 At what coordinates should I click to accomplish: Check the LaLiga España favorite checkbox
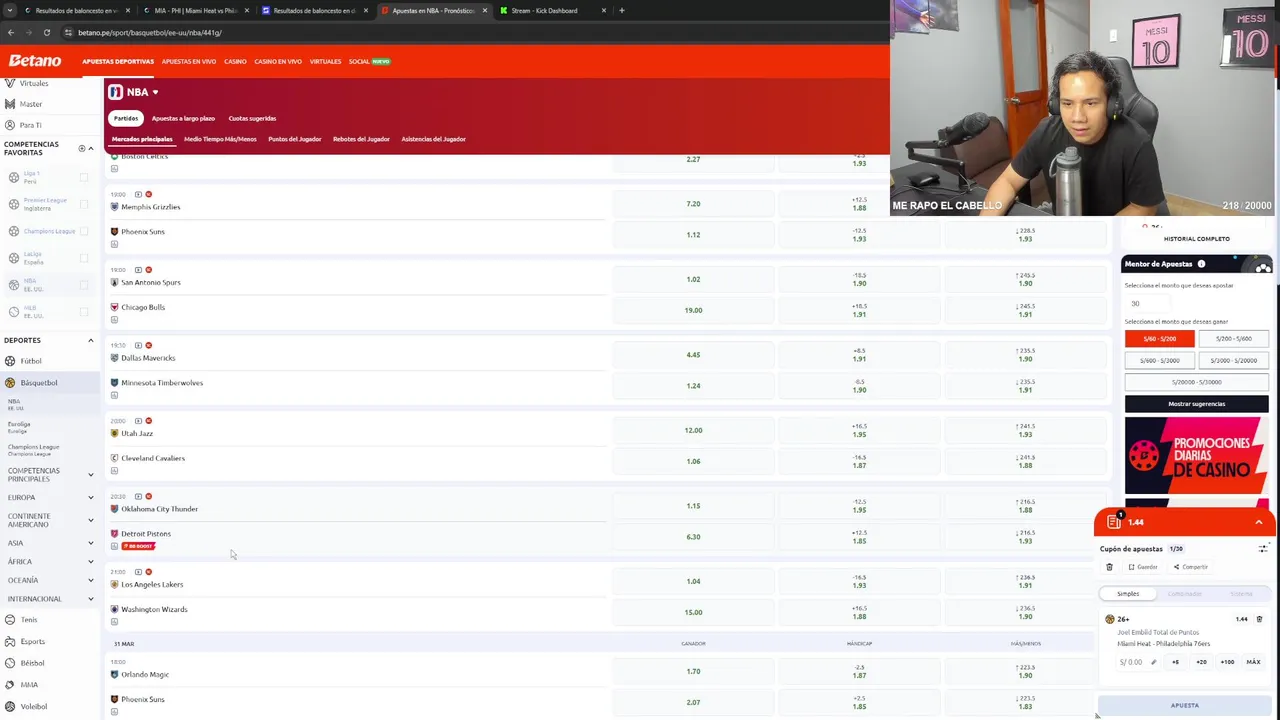84,258
